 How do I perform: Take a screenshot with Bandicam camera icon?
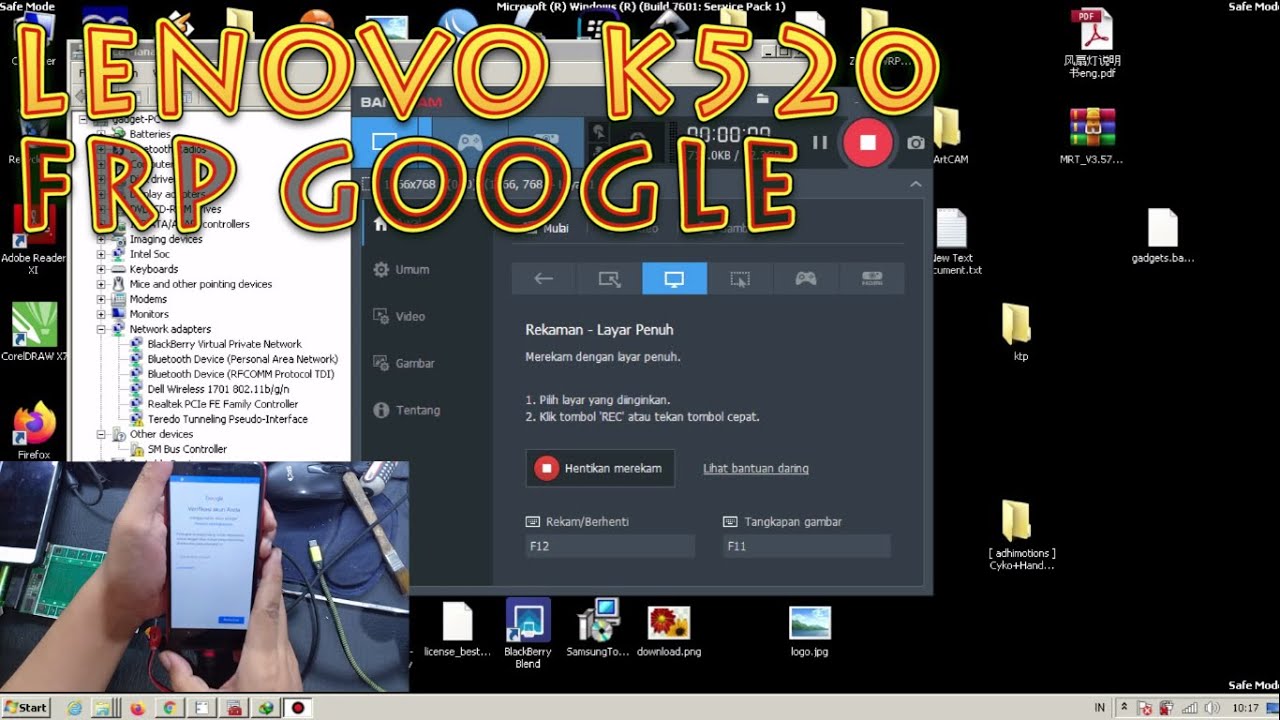[915, 143]
